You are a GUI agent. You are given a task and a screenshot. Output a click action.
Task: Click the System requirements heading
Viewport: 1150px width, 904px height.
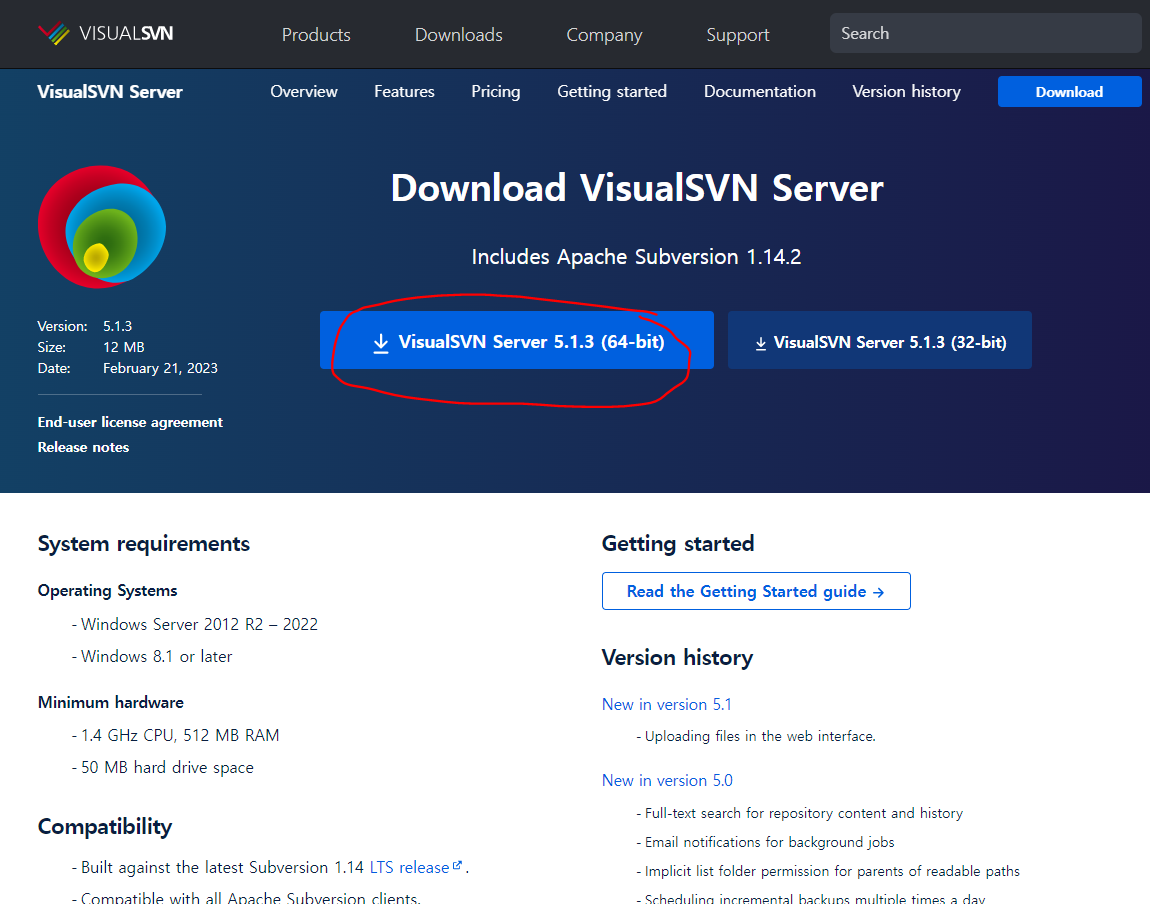click(144, 544)
